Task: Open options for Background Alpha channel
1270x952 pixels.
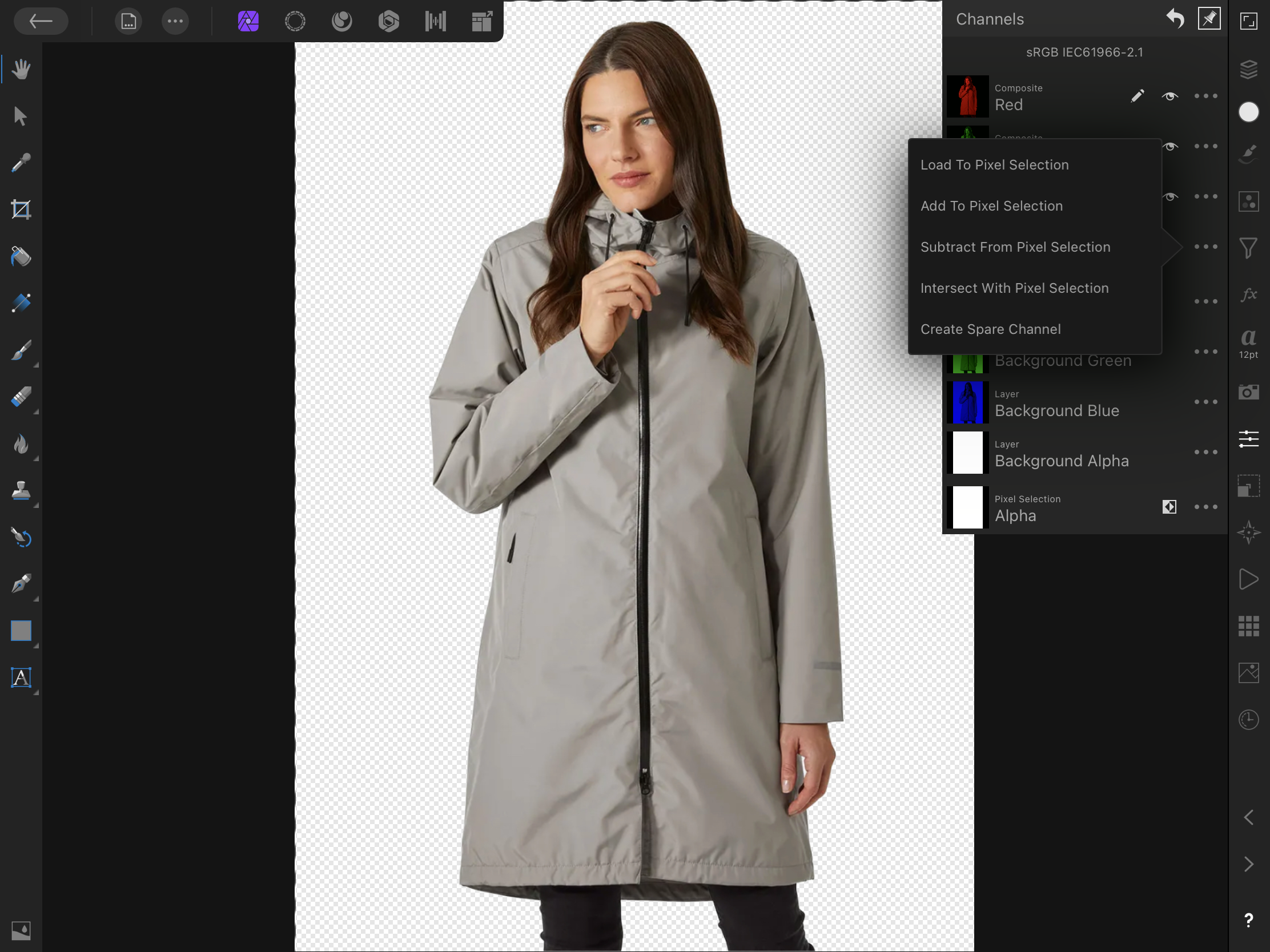Action: pos(1205,452)
